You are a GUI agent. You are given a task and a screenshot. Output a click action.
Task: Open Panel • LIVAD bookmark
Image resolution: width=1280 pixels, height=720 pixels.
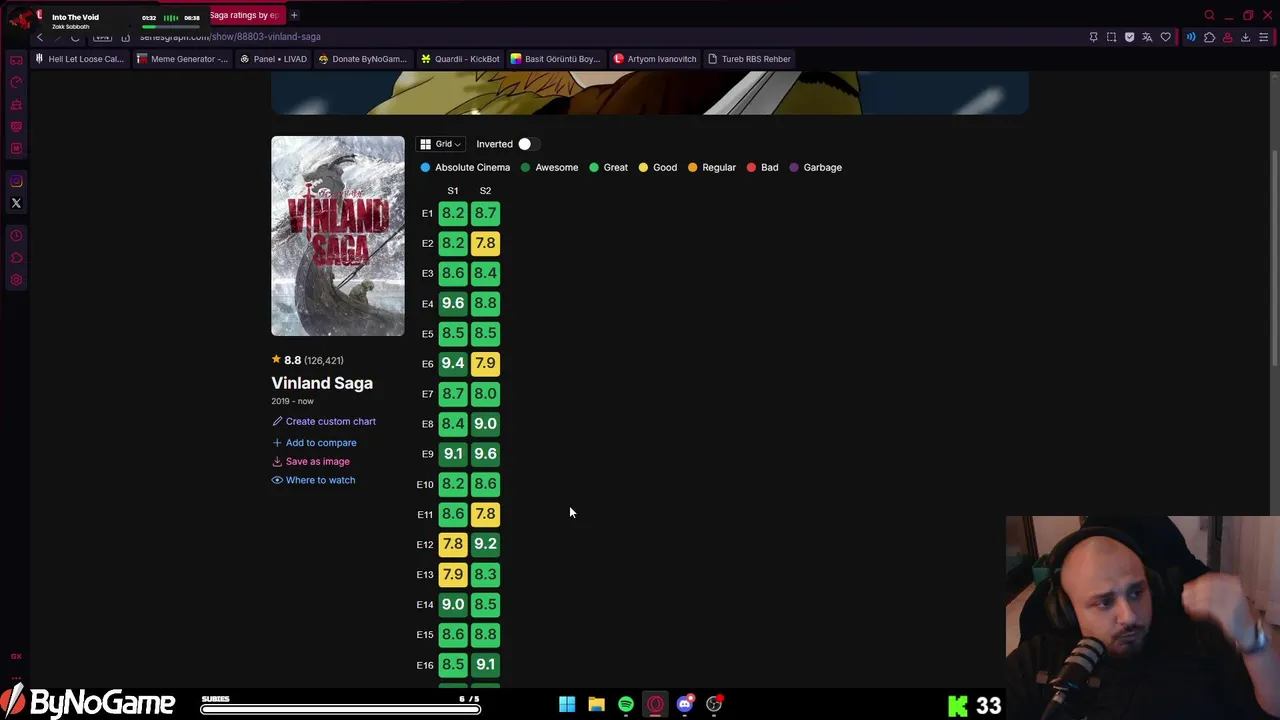(274, 59)
